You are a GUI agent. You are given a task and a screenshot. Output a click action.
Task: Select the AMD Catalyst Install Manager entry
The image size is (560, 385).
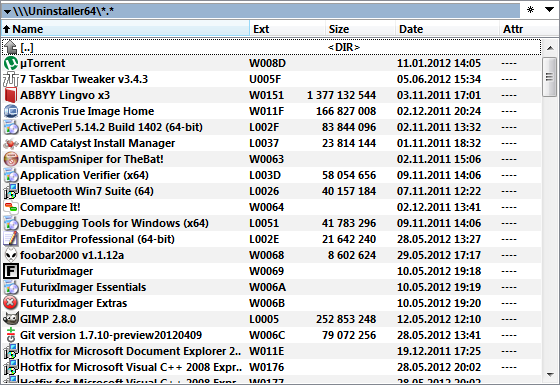[98, 144]
